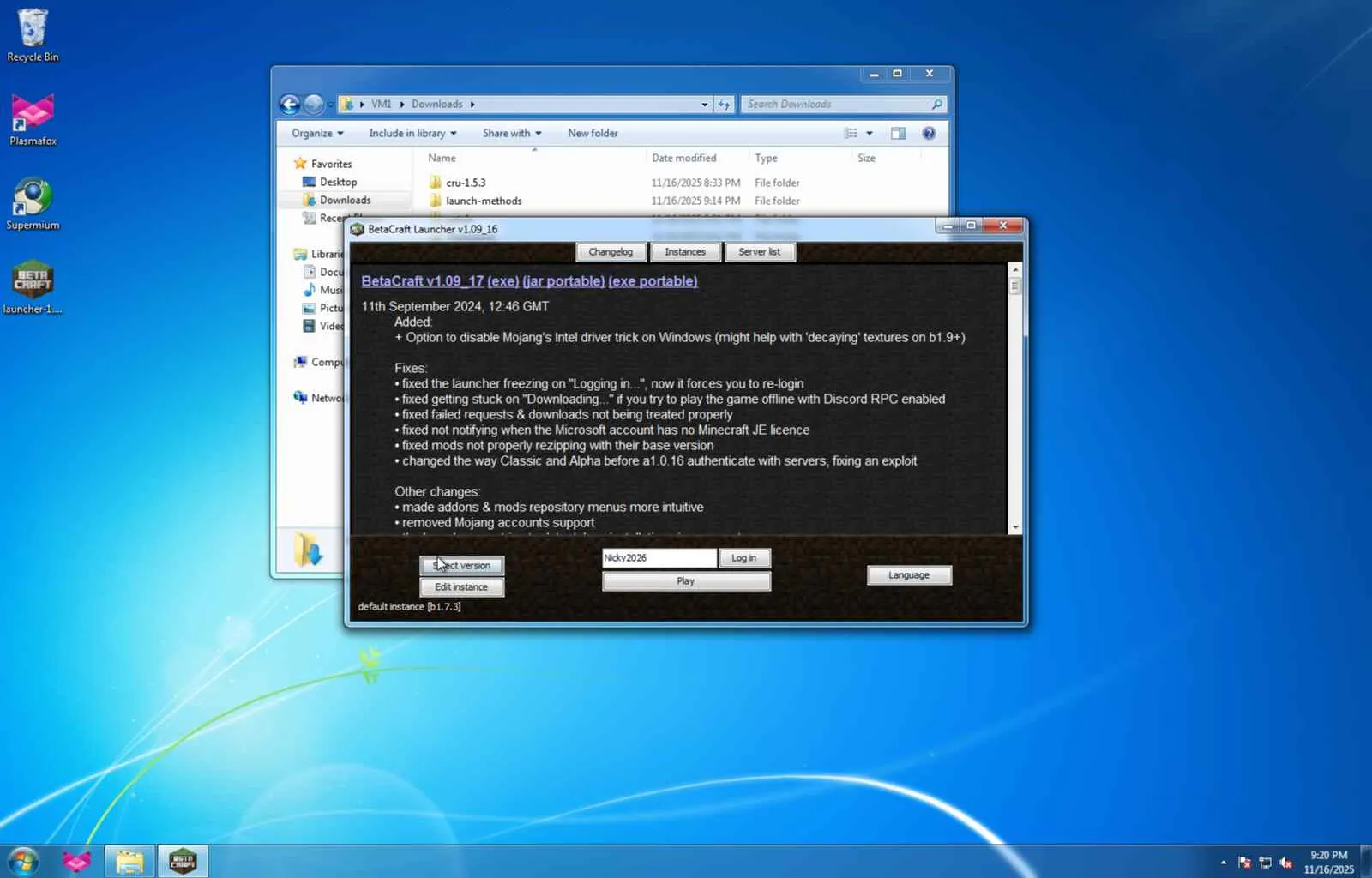Image resolution: width=1372 pixels, height=878 pixels.
Task: Launch the Plasmafox desktop shortcut
Action: click(33, 118)
